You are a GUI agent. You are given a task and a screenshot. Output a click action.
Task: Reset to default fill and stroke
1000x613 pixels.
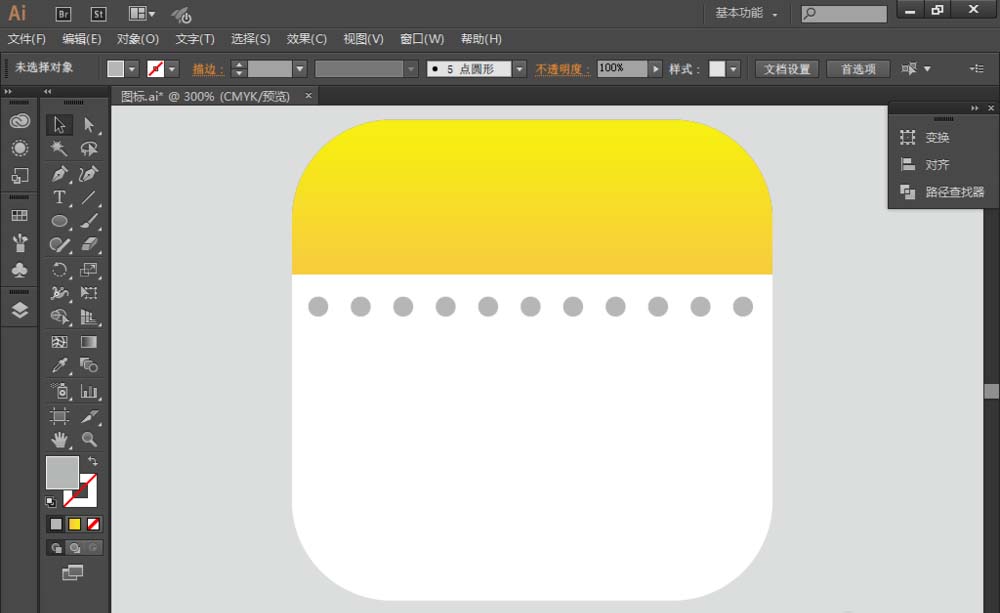(50, 502)
